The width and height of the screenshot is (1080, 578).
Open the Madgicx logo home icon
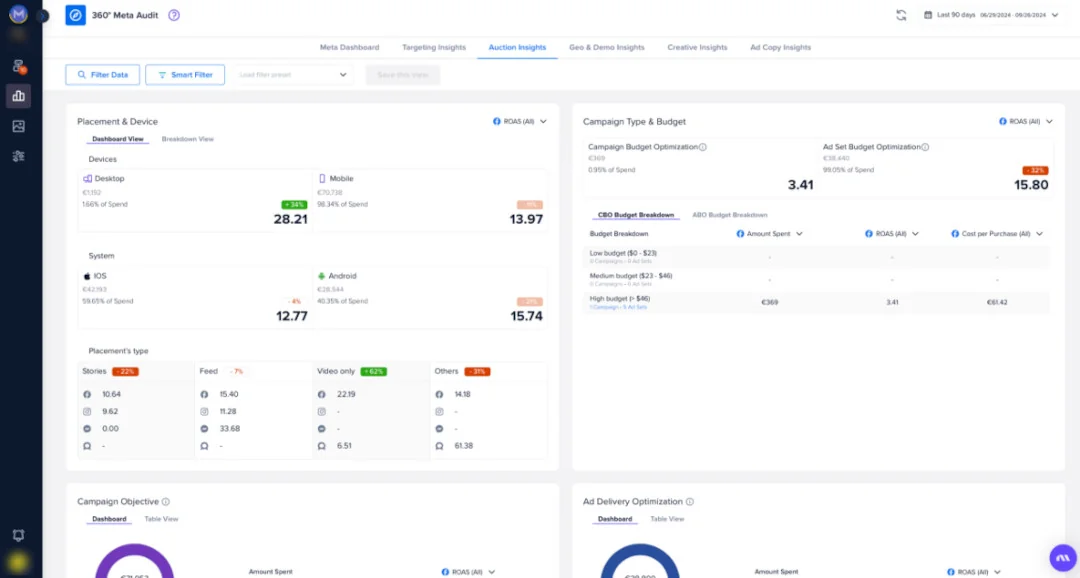tap(18, 14)
